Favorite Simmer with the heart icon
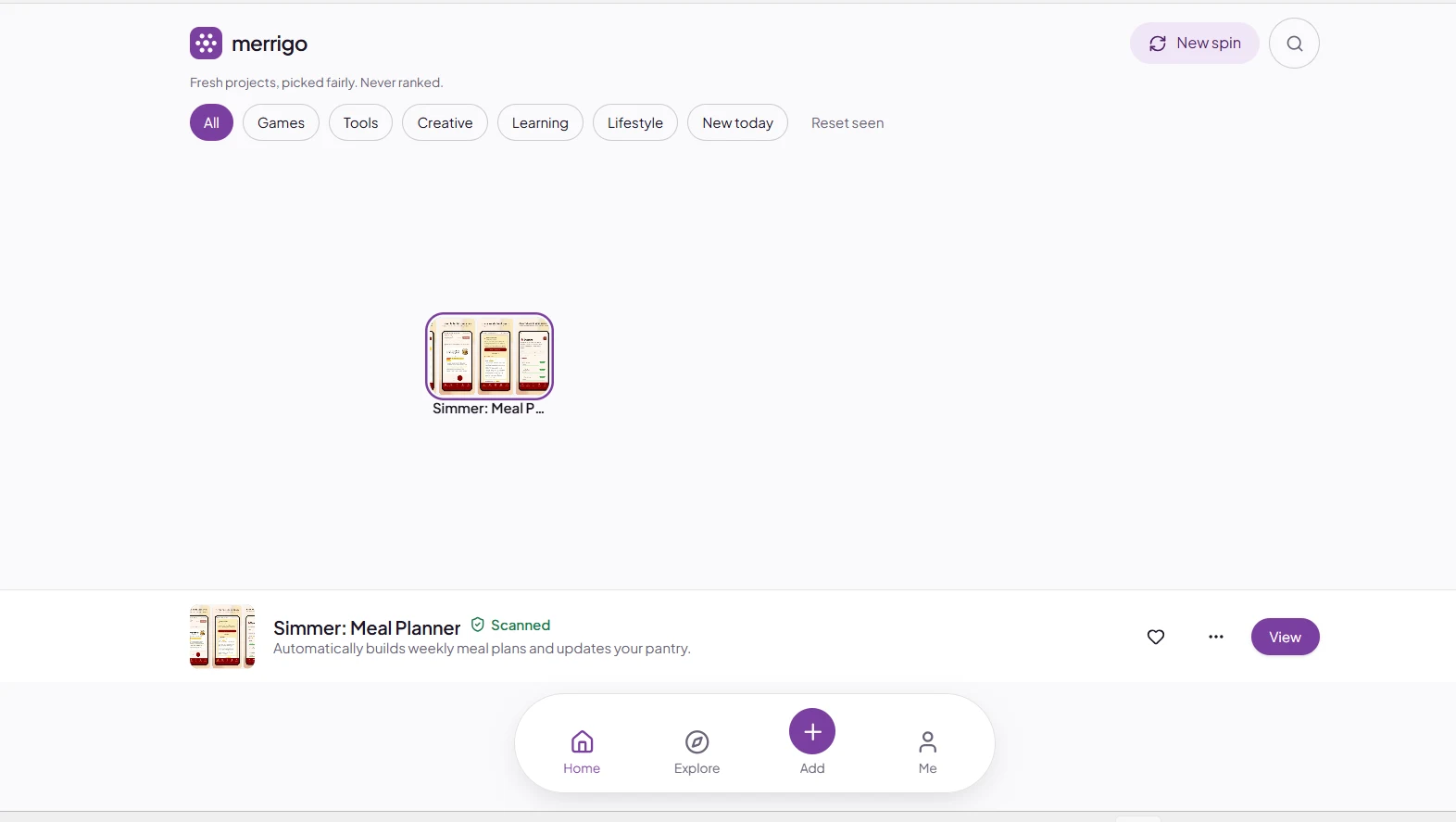Screen dimensions: 1456x822 tap(1156, 637)
